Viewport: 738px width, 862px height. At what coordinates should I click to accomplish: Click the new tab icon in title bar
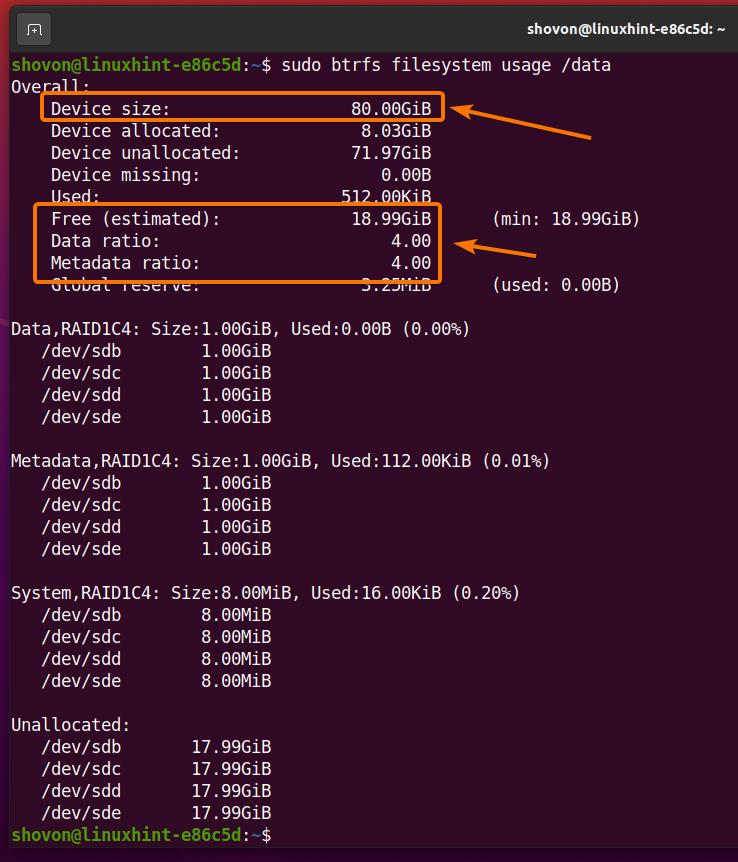pyautogui.click(x=34, y=29)
